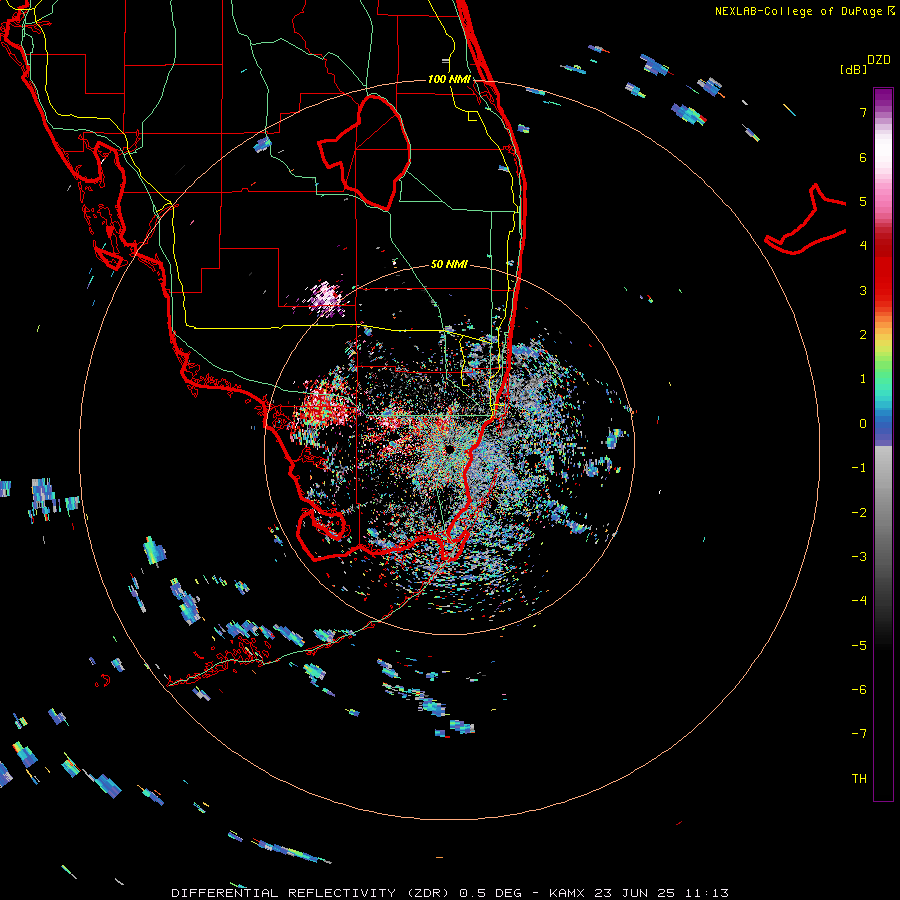Click the -4 value on the color scale
This screenshot has width=900, height=900.
point(859,600)
